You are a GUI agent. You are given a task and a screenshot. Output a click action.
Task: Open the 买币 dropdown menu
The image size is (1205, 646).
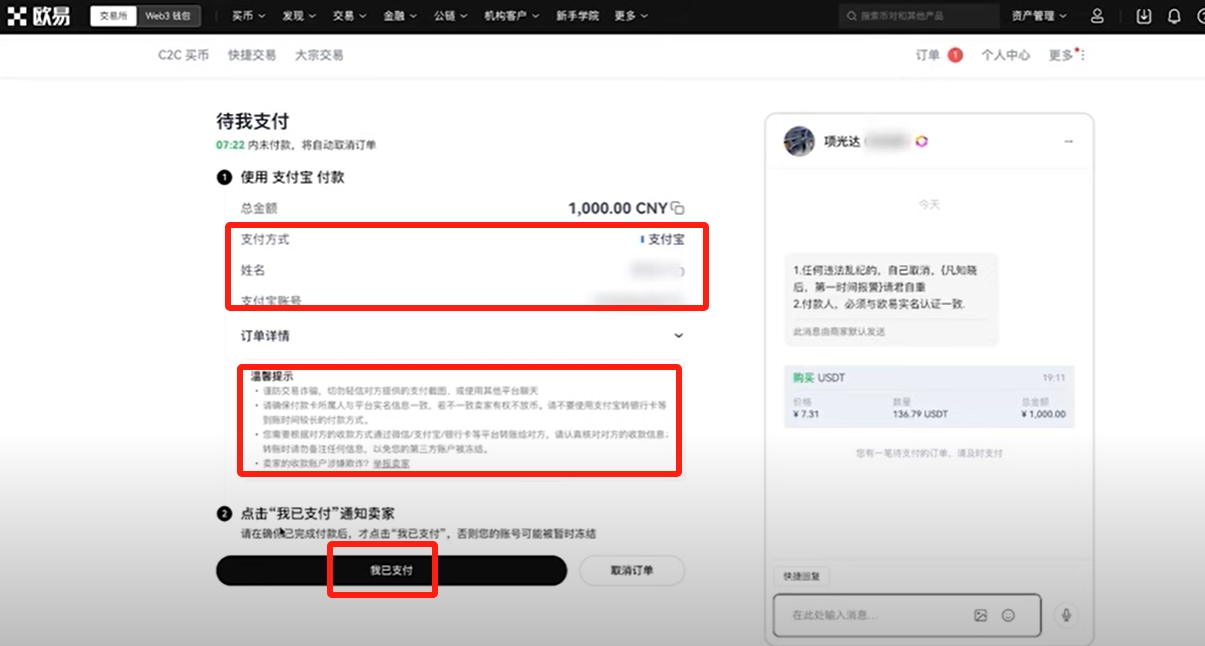coord(248,16)
